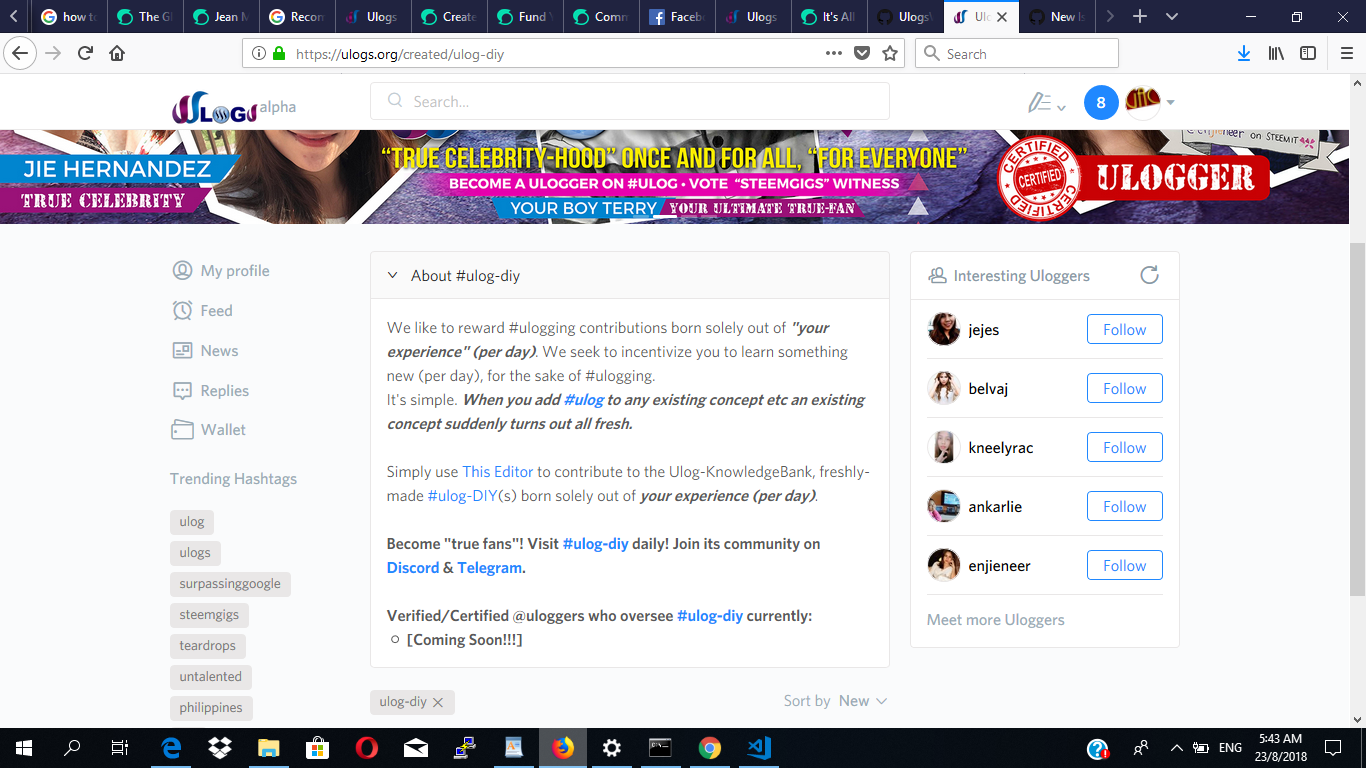Open the user avatar account dropdown
This screenshot has width=1366, height=768.
(x=1150, y=102)
